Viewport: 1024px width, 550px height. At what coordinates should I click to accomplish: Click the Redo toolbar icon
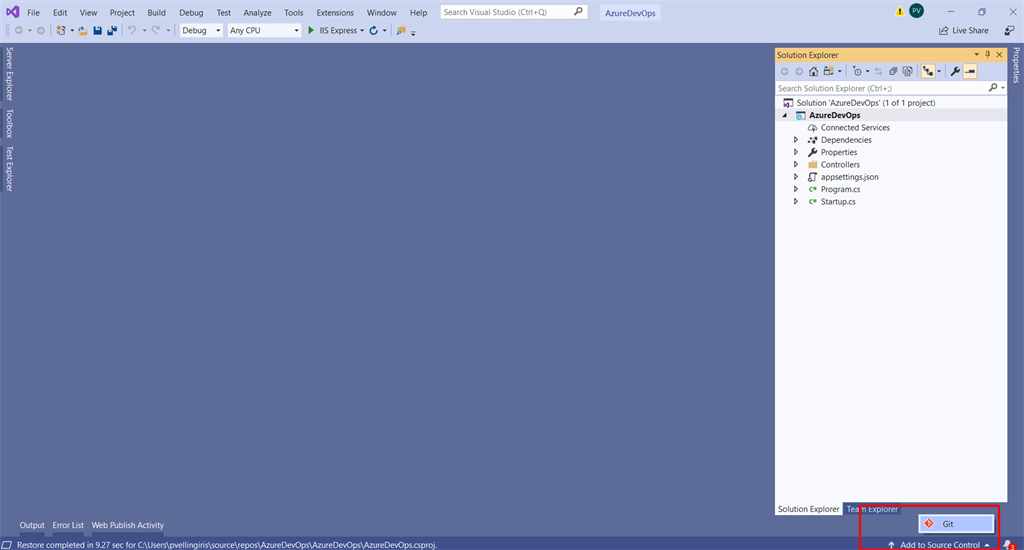(155, 31)
